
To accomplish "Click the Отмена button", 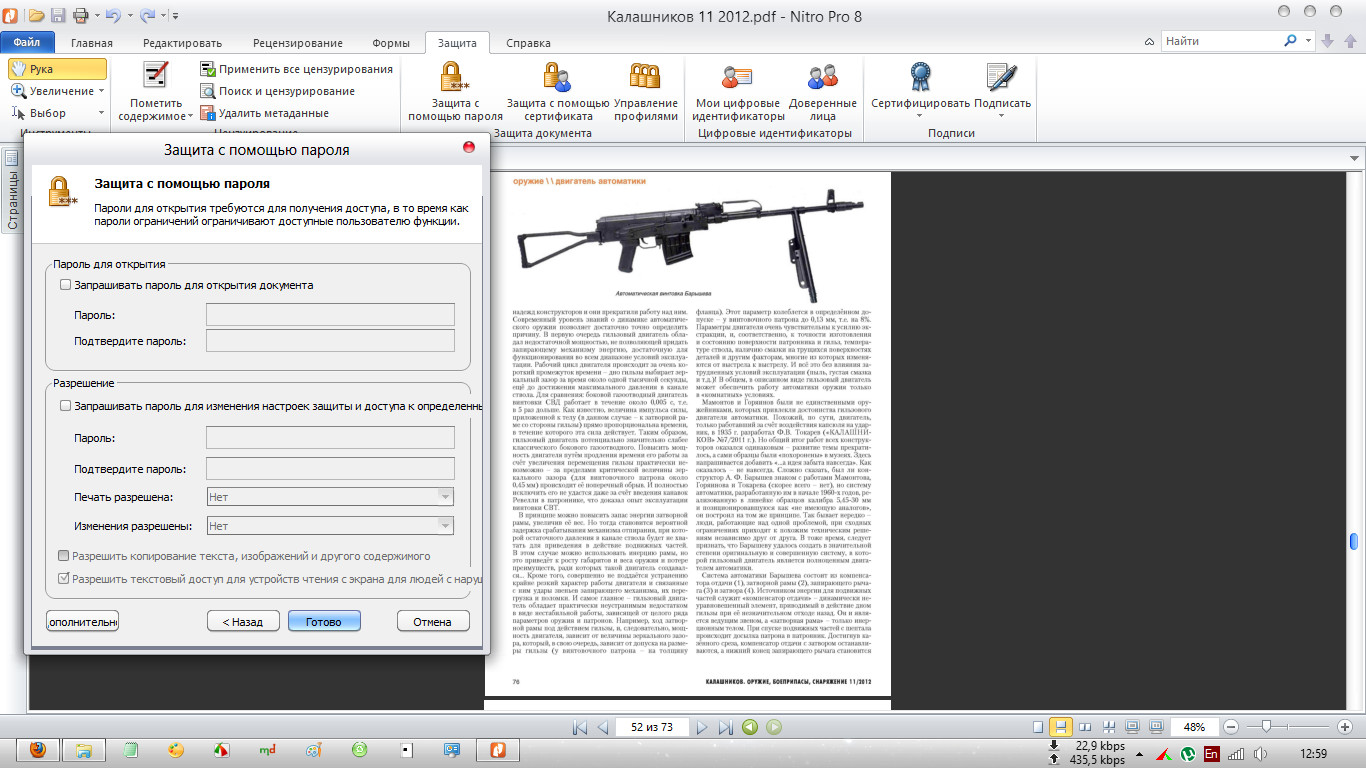I will 433,621.
